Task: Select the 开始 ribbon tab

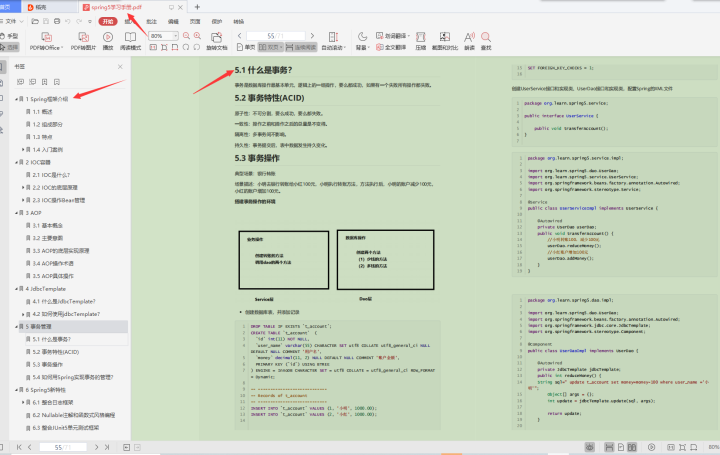Action: pos(108,21)
